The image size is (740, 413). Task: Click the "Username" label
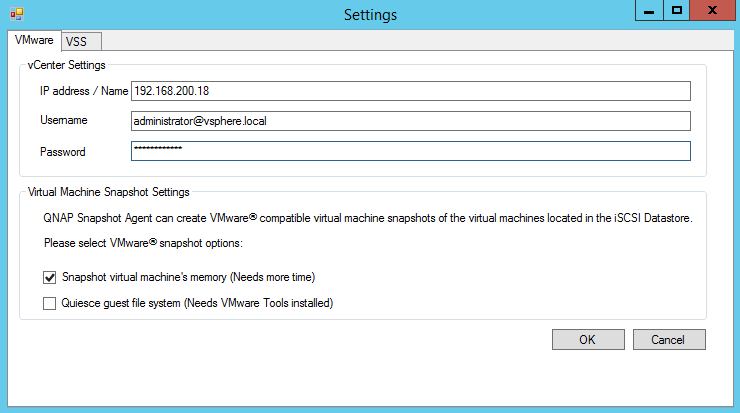(64, 120)
